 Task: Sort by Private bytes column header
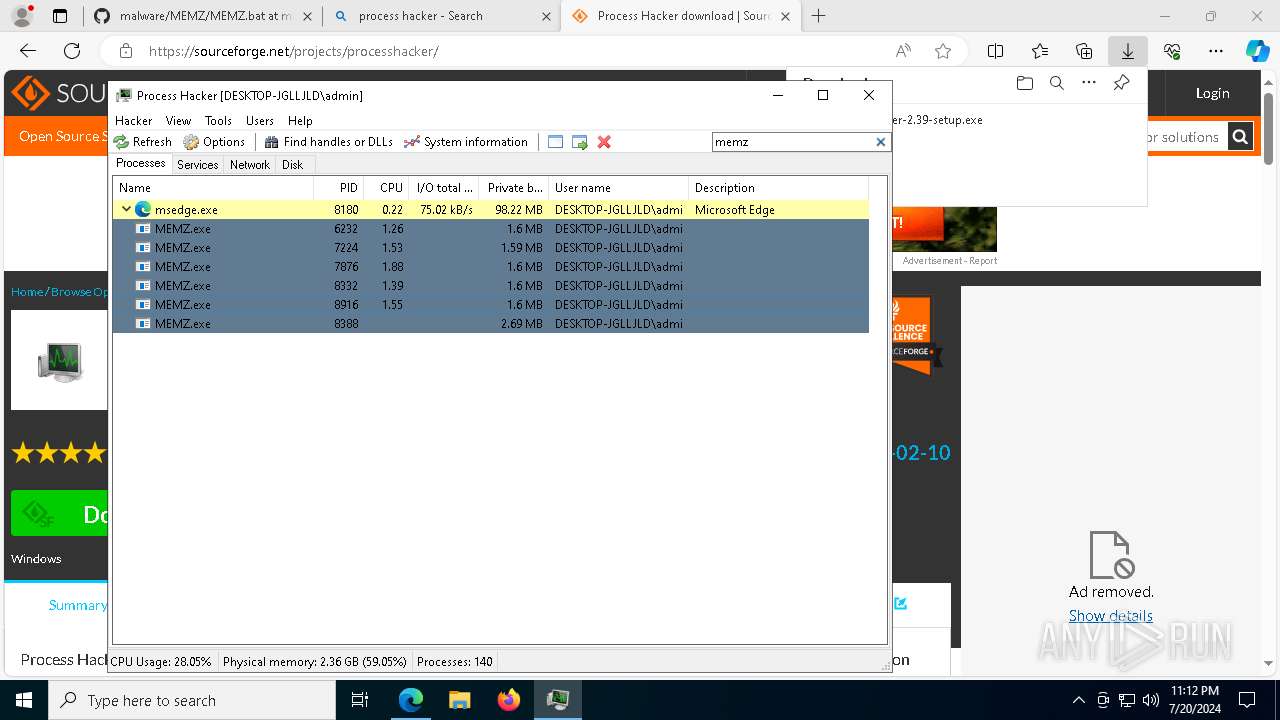[x=514, y=188]
